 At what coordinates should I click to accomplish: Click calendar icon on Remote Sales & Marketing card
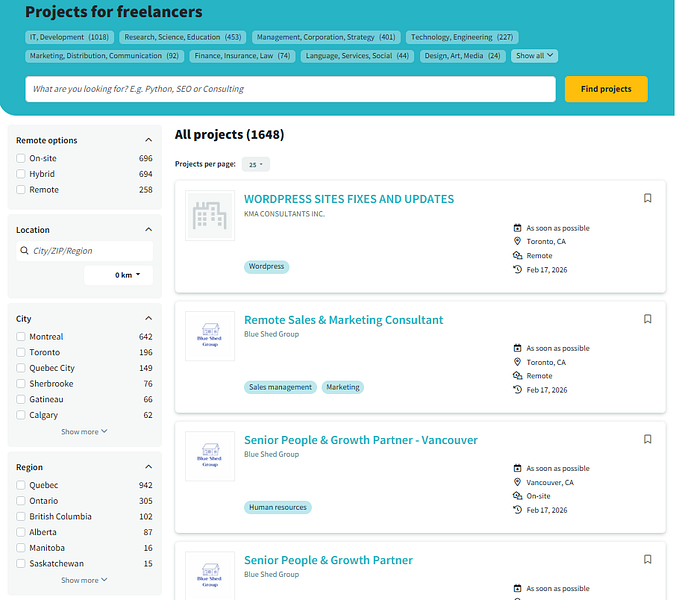pyautogui.click(x=517, y=348)
